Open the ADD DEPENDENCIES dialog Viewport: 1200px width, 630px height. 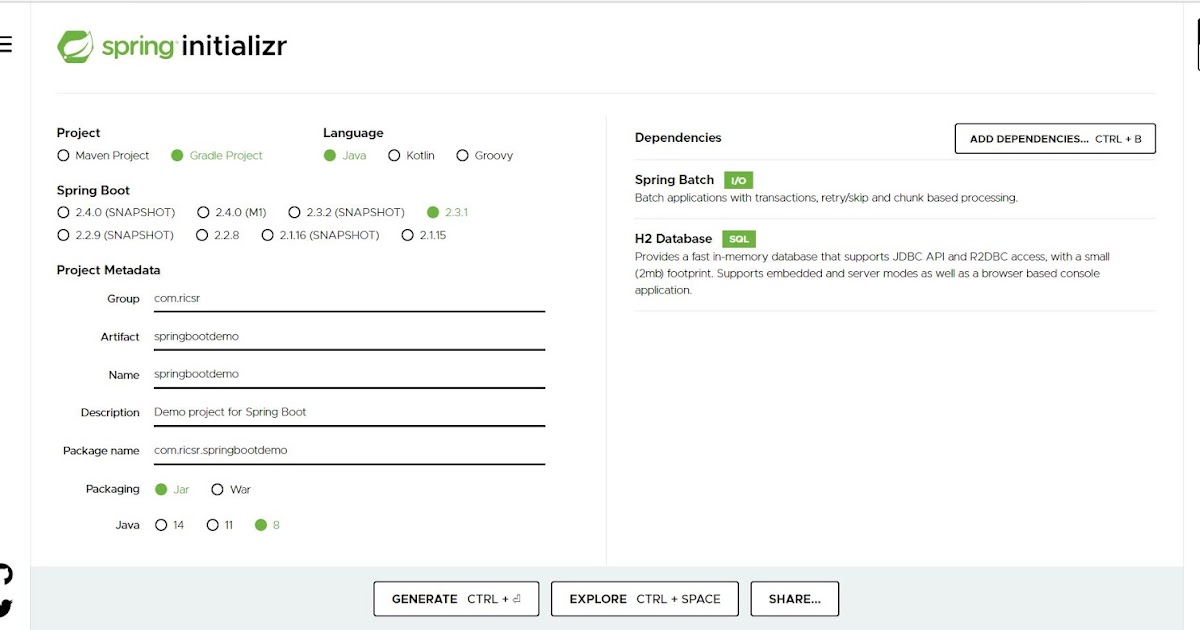tap(1054, 138)
